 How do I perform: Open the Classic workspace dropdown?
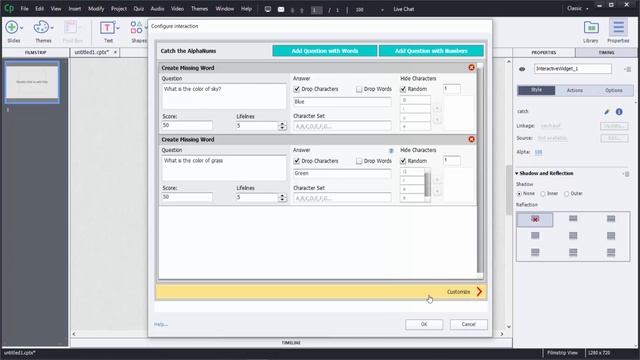578,9
